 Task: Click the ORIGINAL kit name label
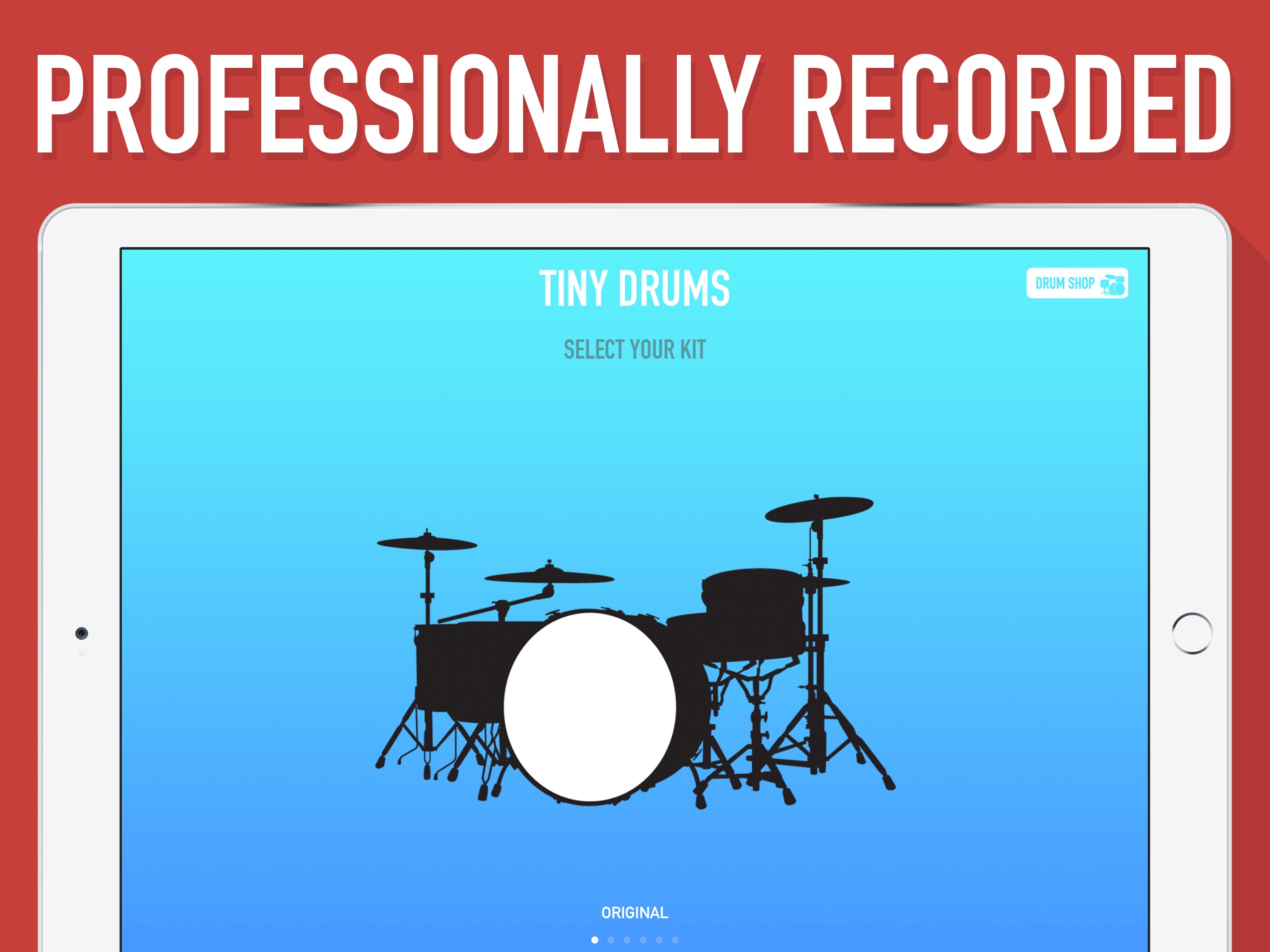pyautogui.click(x=635, y=912)
